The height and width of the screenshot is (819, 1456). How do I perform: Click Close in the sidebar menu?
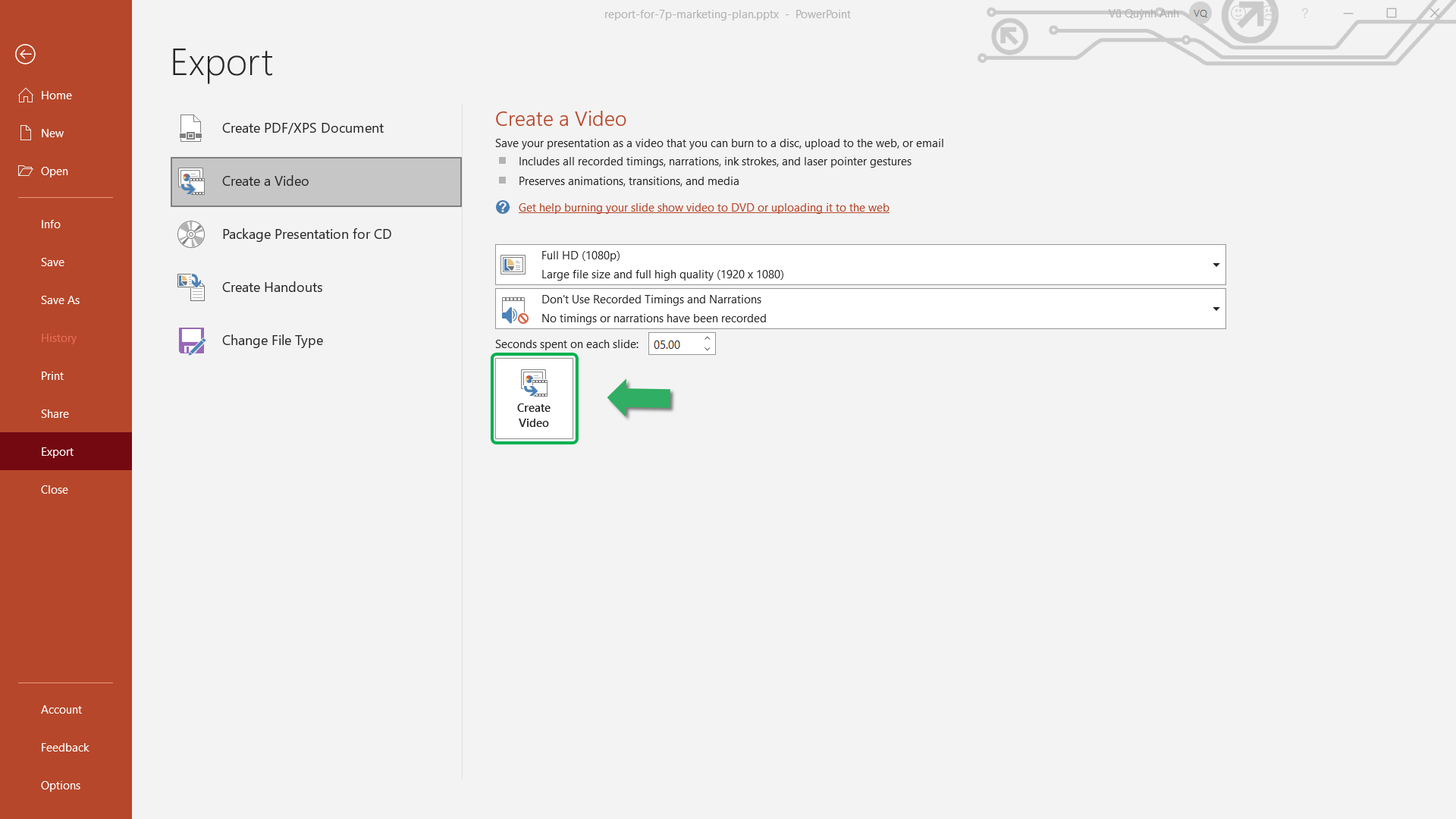[66, 489]
